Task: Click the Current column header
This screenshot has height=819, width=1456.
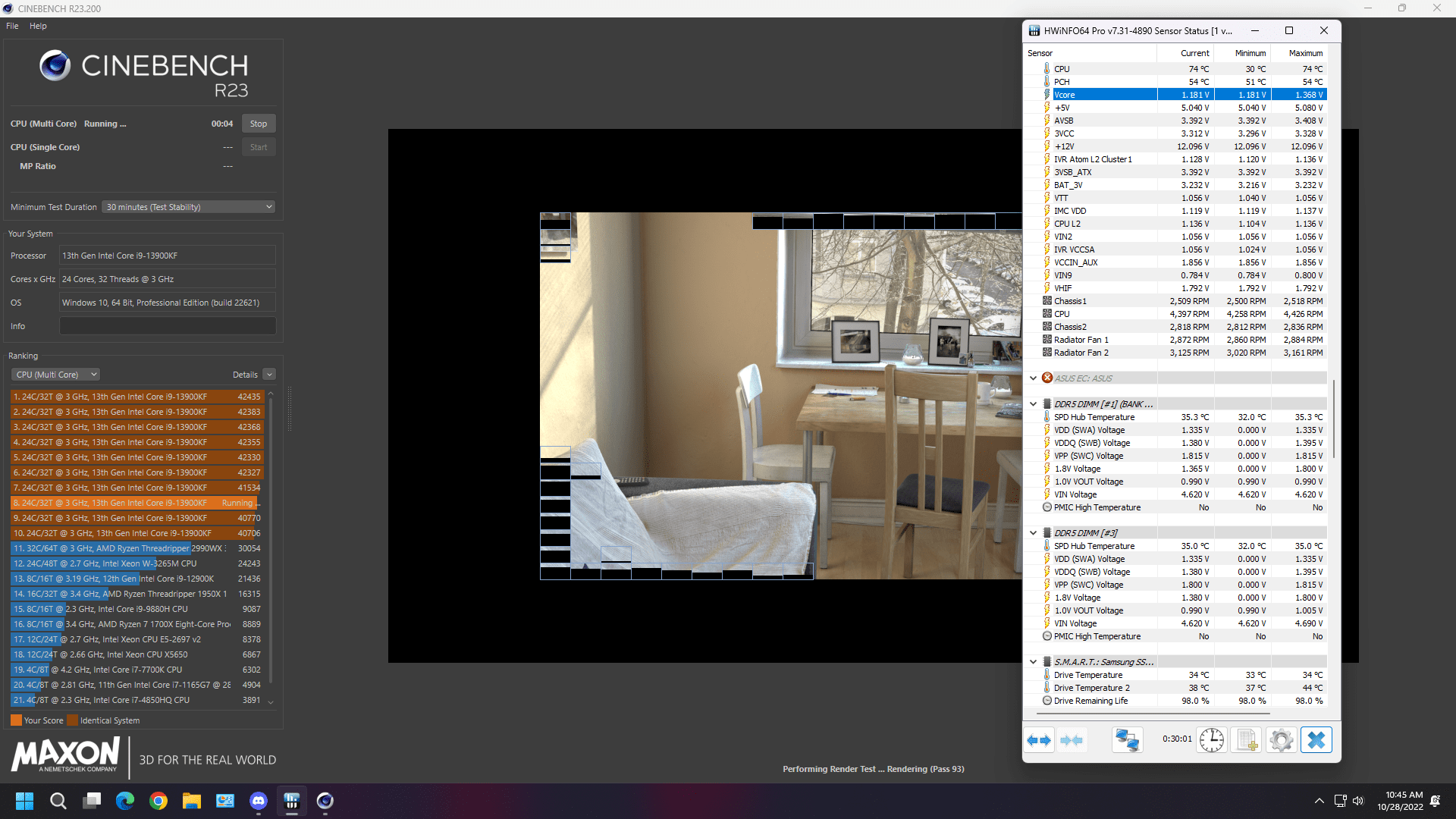Action: [x=1185, y=53]
